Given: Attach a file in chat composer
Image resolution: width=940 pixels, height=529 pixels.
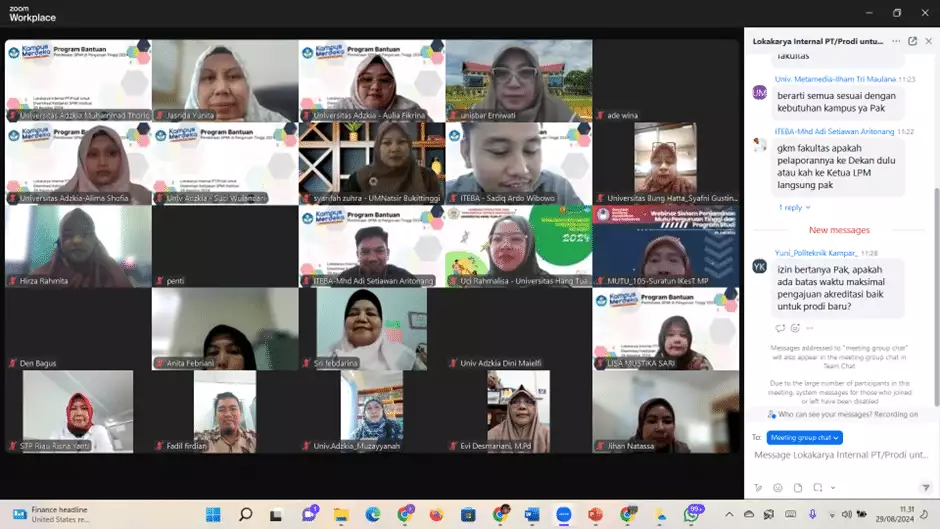Looking at the screenshot, I should point(798,488).
